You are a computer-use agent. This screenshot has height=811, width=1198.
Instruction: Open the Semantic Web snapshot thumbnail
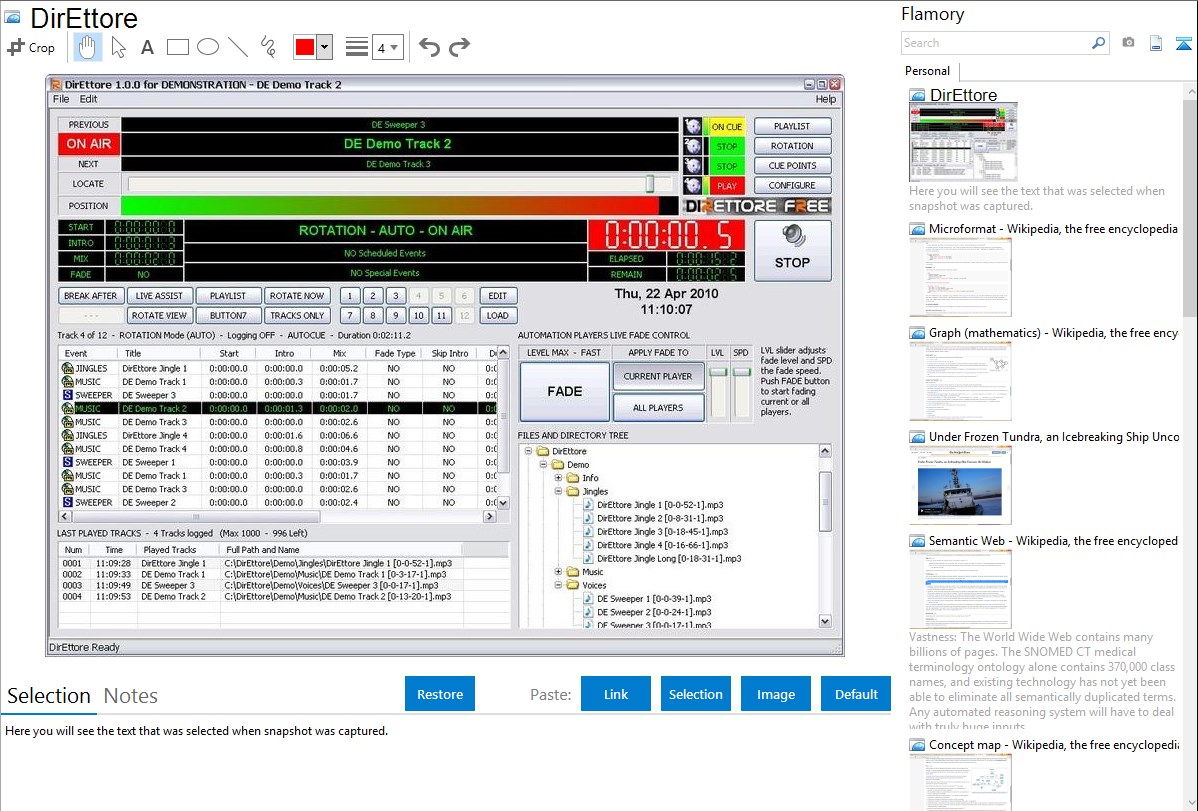point(960,589)
